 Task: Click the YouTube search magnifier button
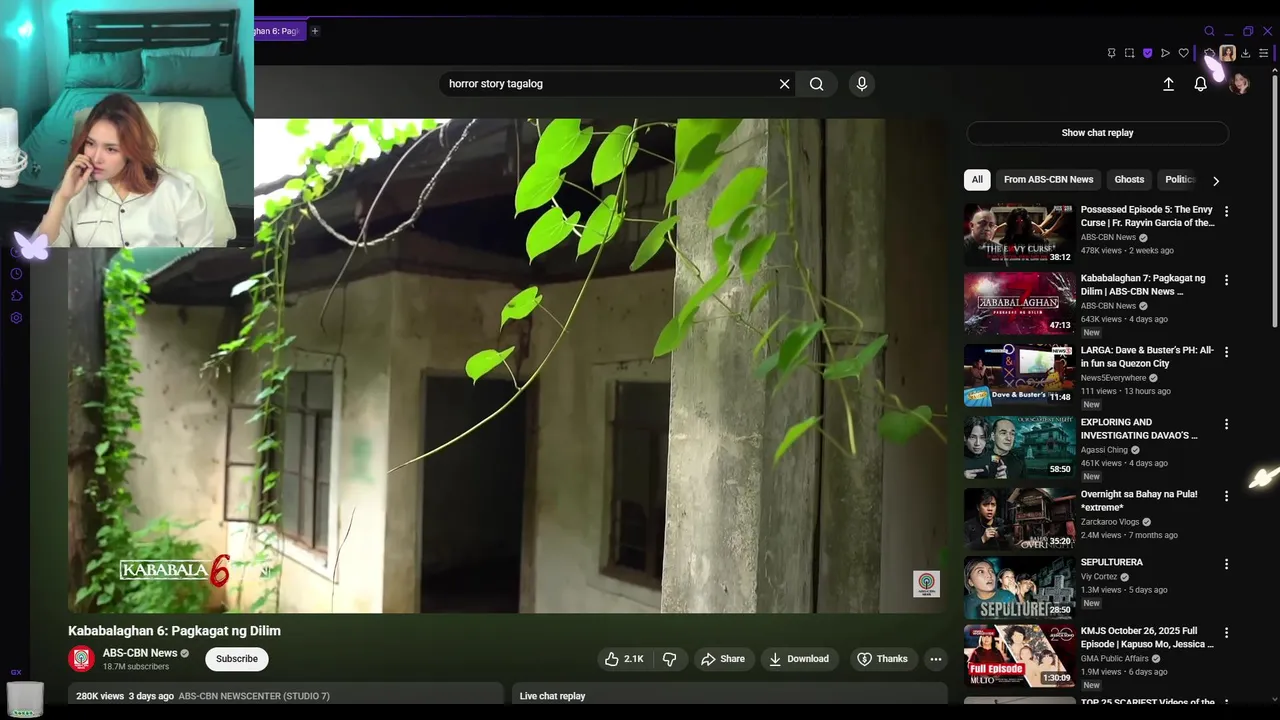pyautogui.click(x=817, y=84)
